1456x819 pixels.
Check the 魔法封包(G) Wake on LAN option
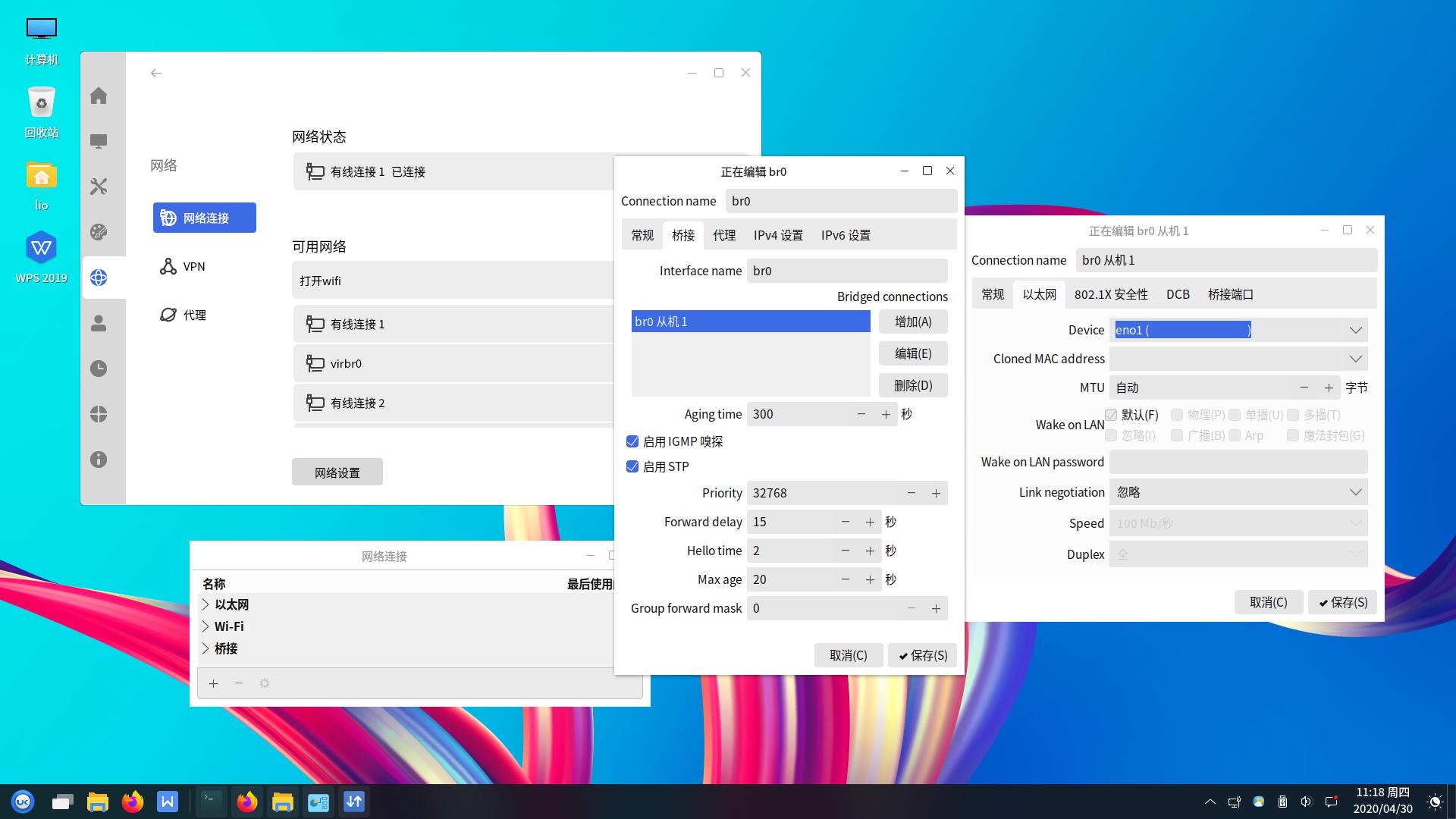(x=1293, y=435)
